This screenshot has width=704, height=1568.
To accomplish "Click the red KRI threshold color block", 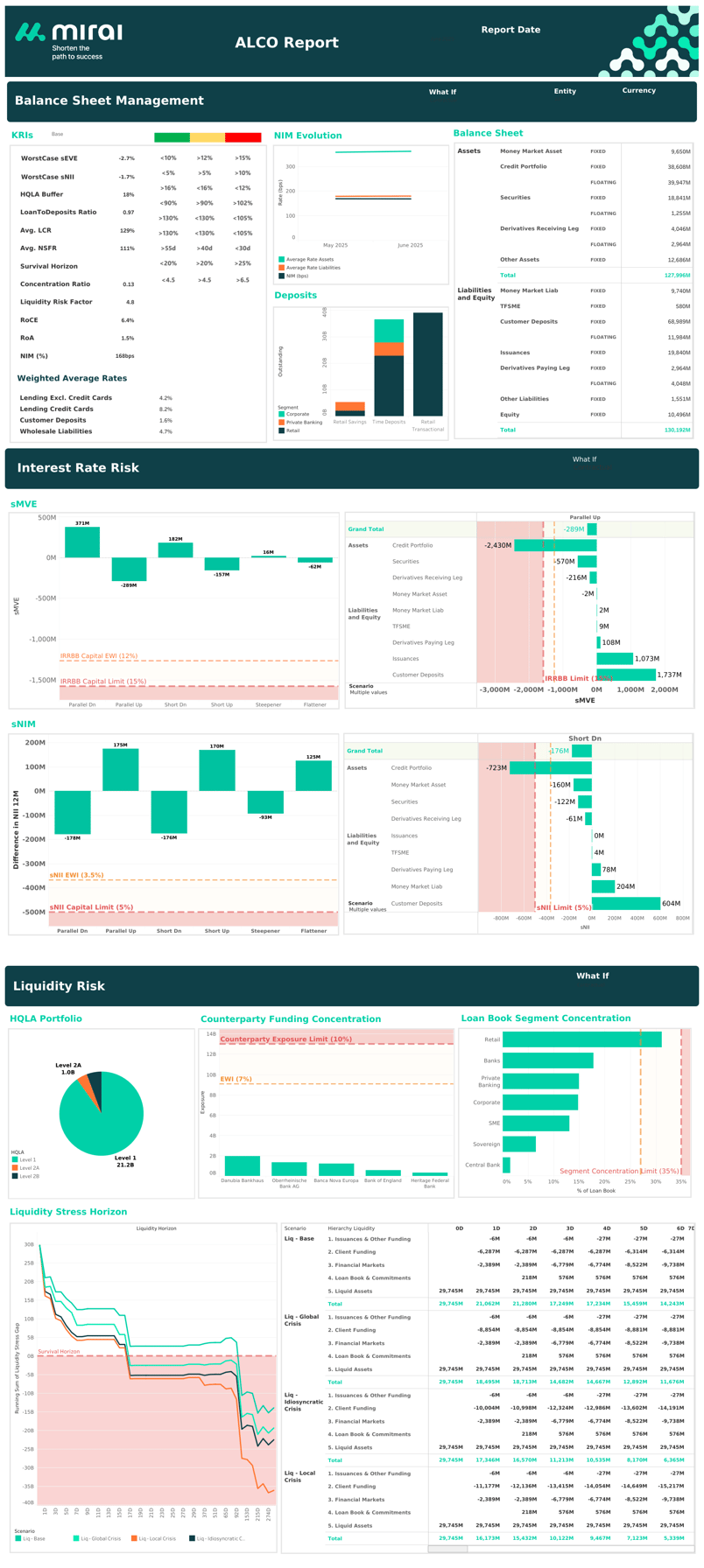I will [x=243, y=137].
